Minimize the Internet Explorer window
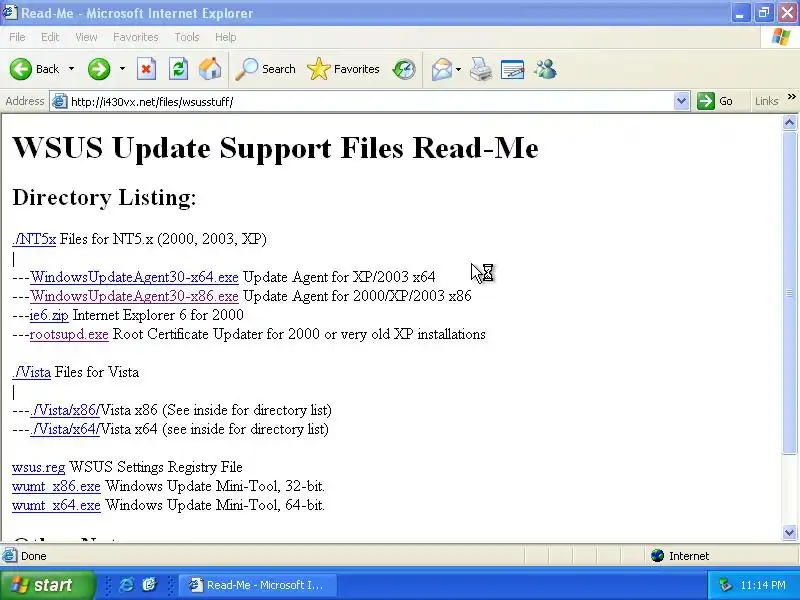 pyautogui.click(x=740, y=13)
